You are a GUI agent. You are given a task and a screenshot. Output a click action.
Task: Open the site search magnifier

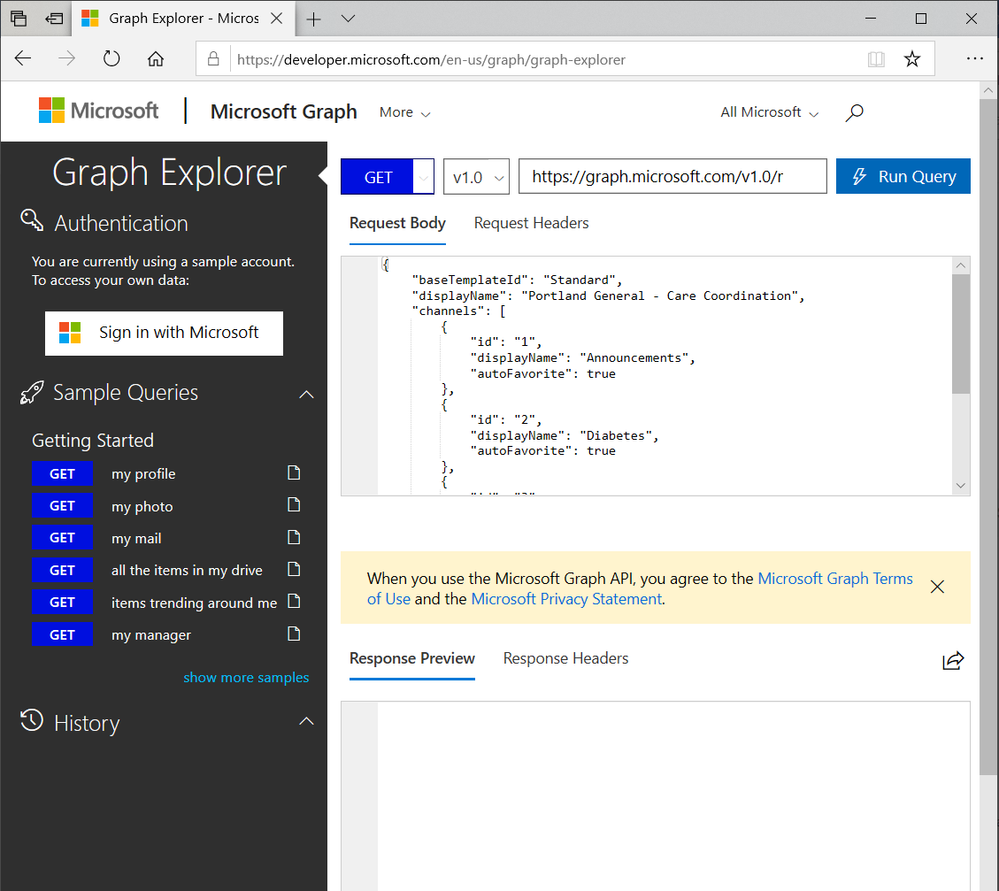854,113
